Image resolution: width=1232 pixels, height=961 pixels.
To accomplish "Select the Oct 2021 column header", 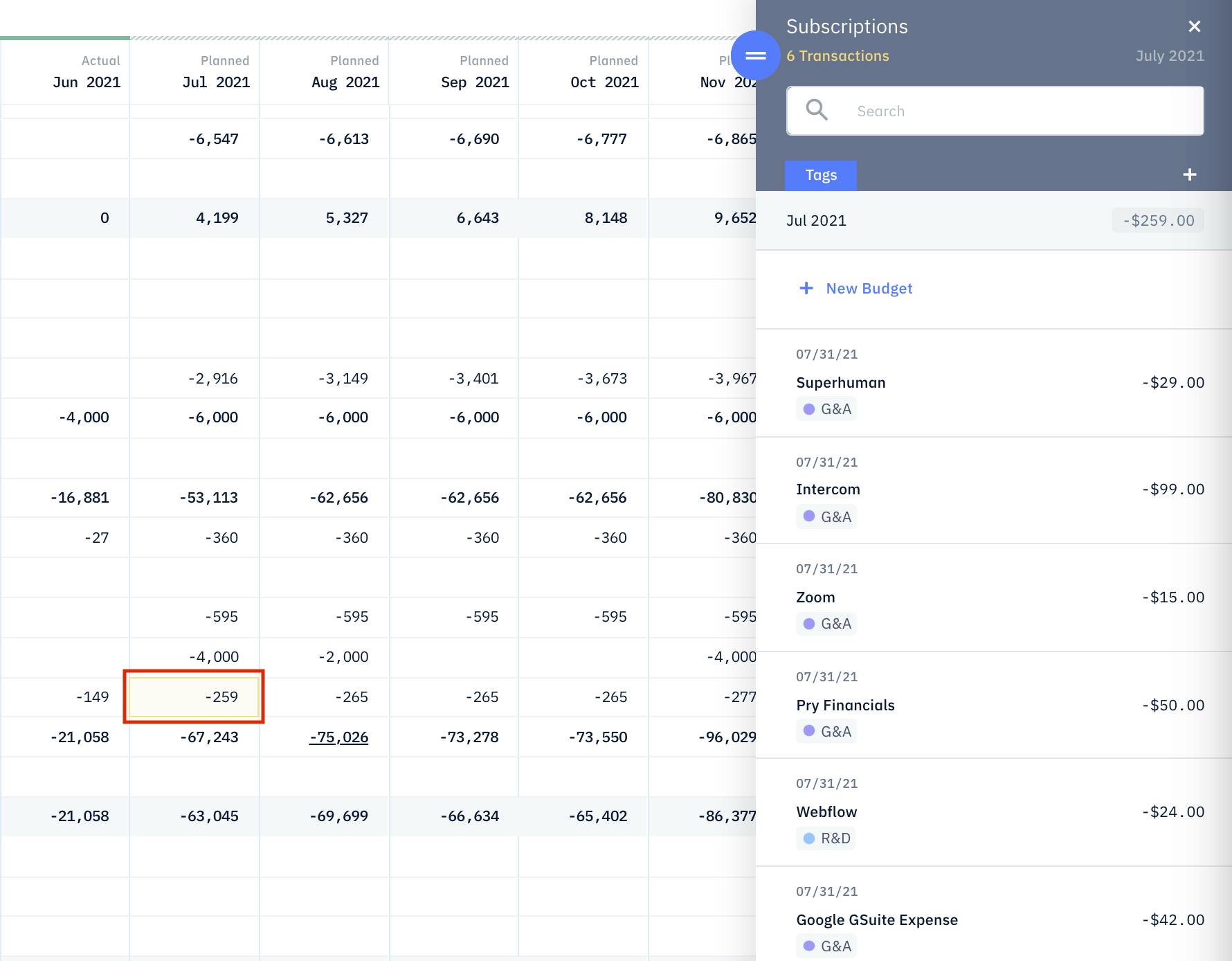I will tap(583, 72).
